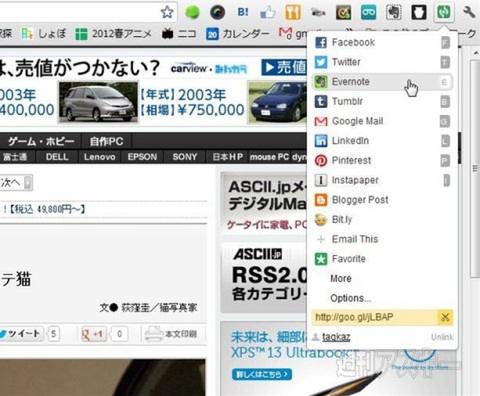The image size is (480, 396).
Task: Open the デジタルMa mail magazine banner
Action: coord(265,202)
